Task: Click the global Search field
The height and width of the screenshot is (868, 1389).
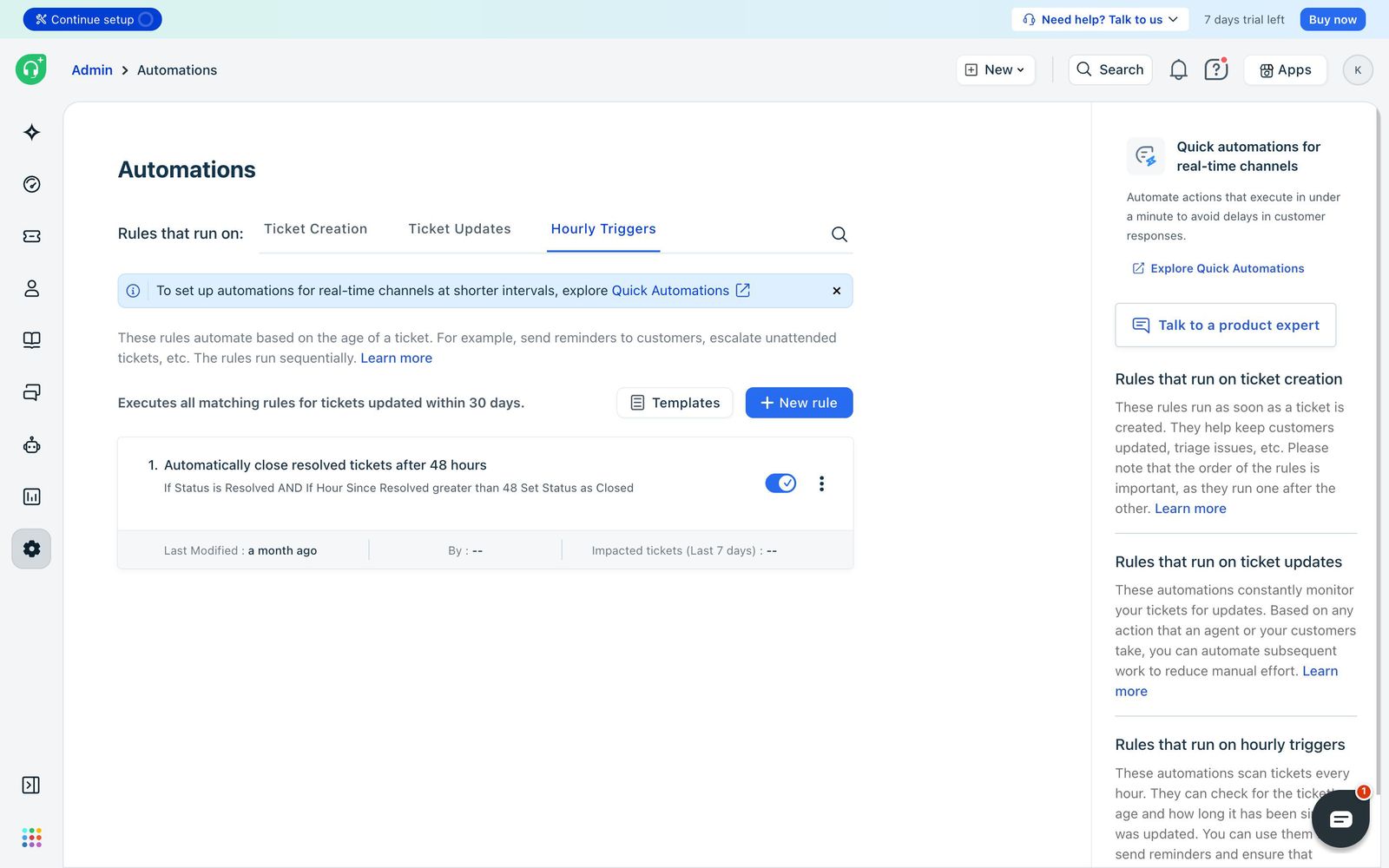Action: coord(1110,69)
